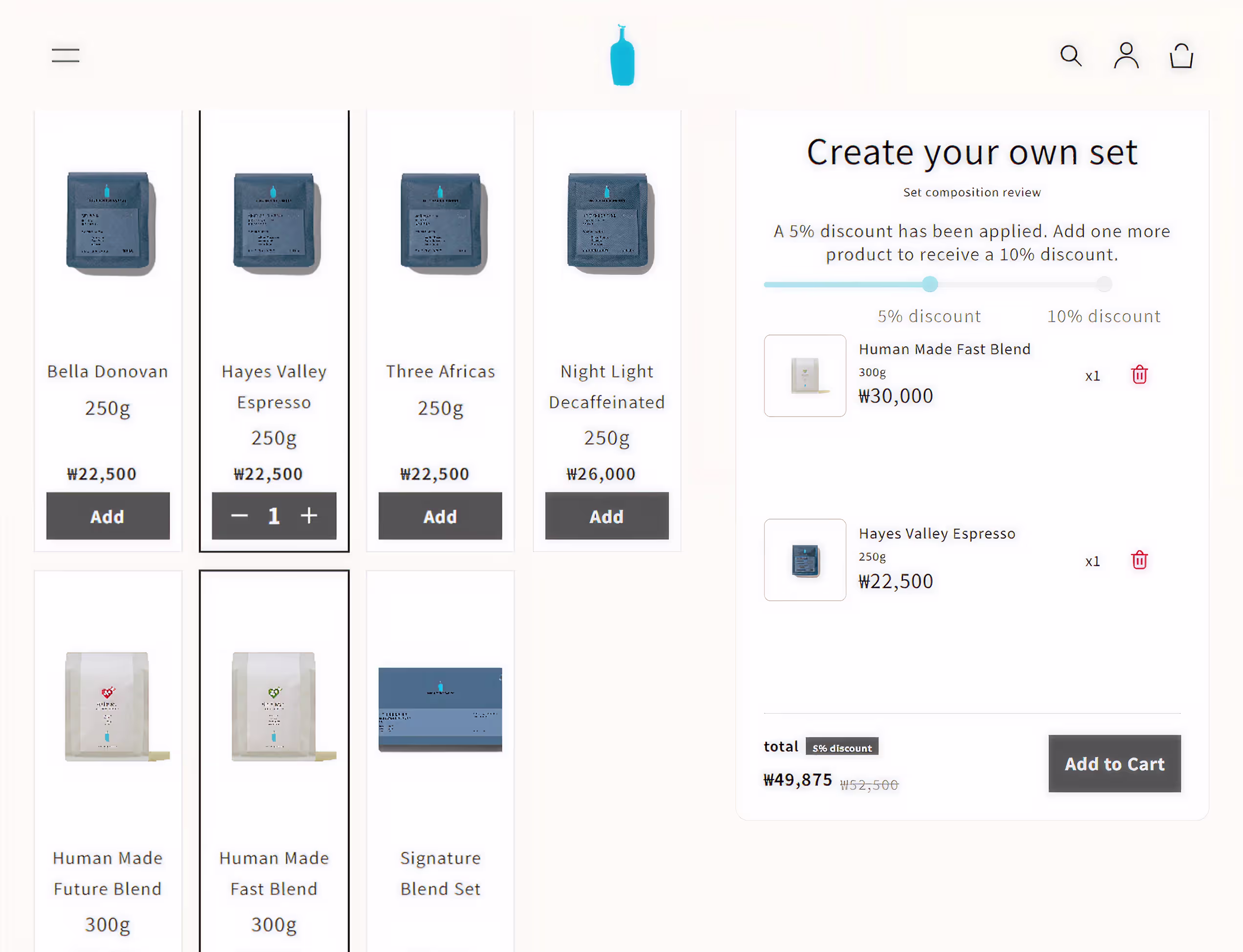The width and height of the screenshot is (1243, 952).
Task: Click the Human Made Future Blend name
Action: pyautogui.click(x=107, y=873)
